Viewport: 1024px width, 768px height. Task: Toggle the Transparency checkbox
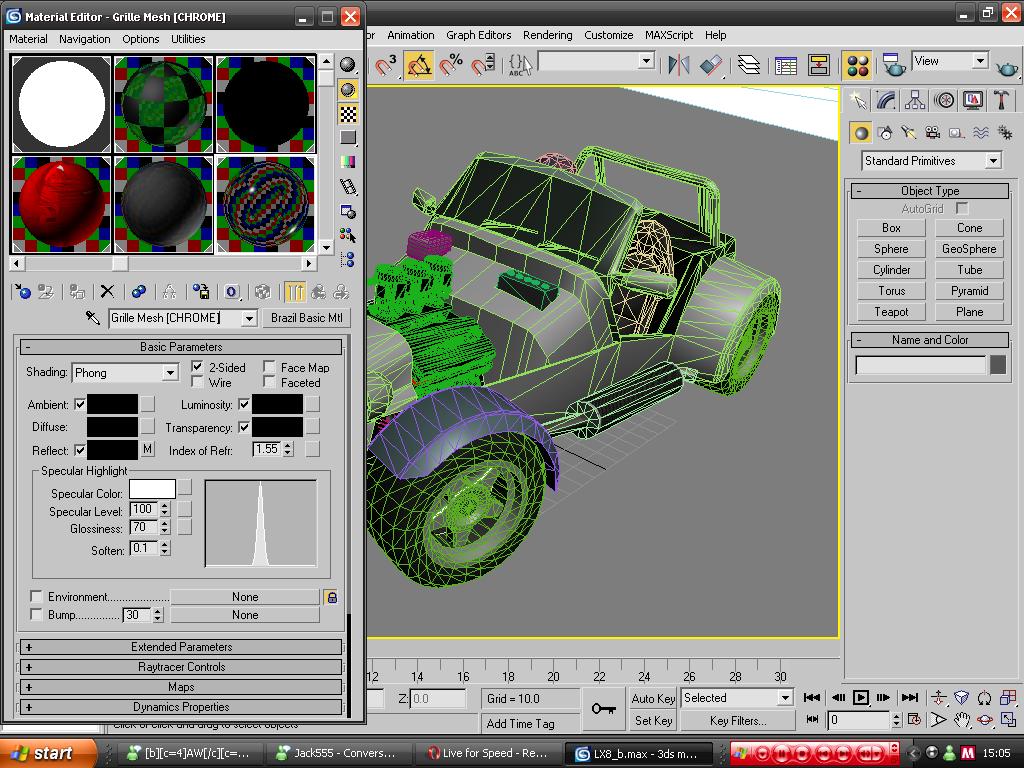click(x=244, y=427)
